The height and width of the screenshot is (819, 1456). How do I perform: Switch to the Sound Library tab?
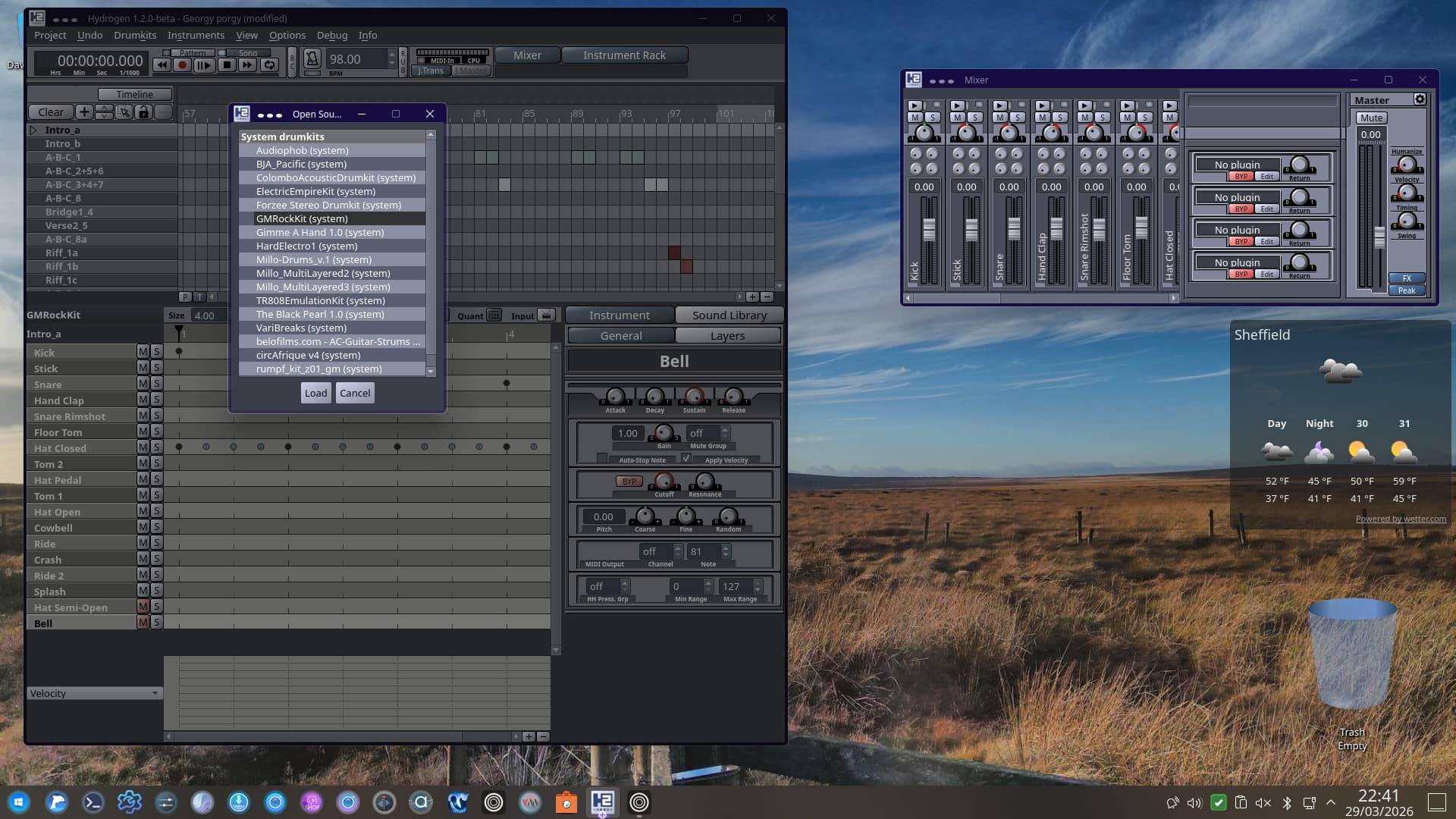[x=729, y=315]
